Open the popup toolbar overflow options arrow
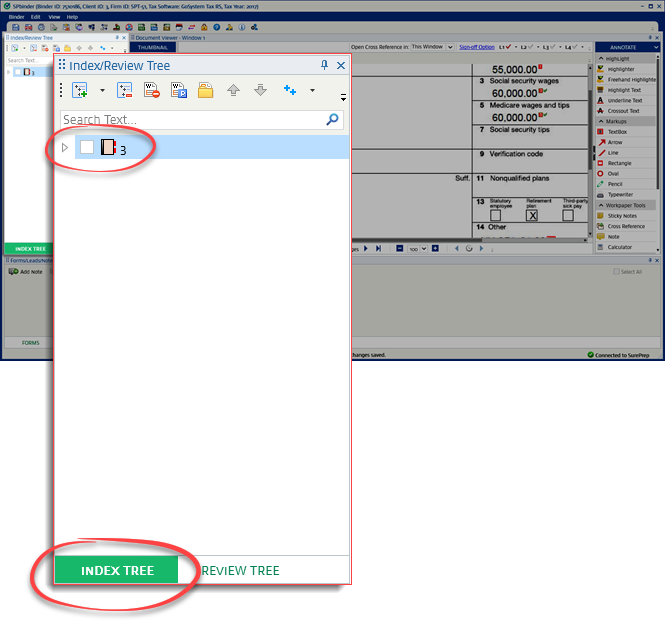The height and width of the screenshot is (621, 665). point(343,98)
